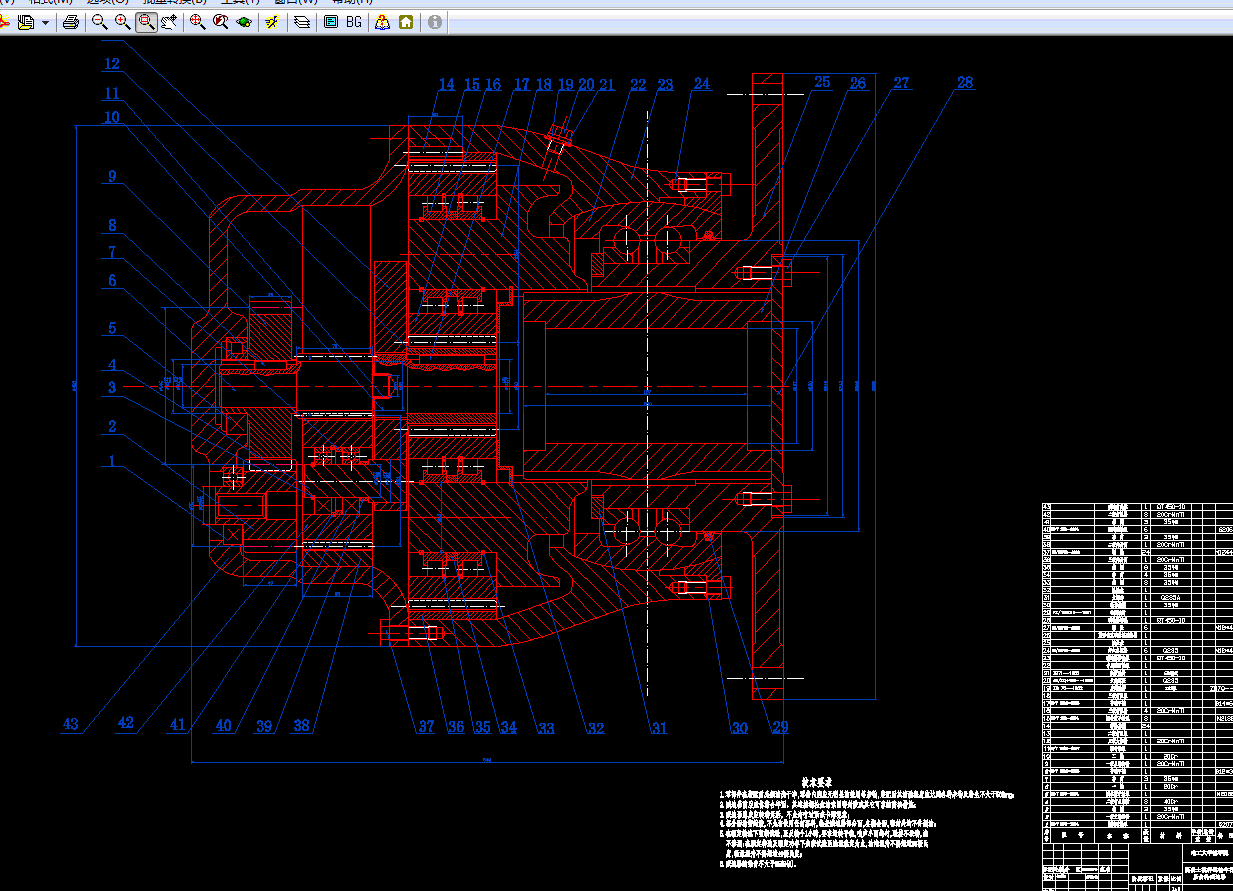Click the teal window display icon
Image resolution: width=1233 pixels, height=891 pixels.
(x=331, y=21)
